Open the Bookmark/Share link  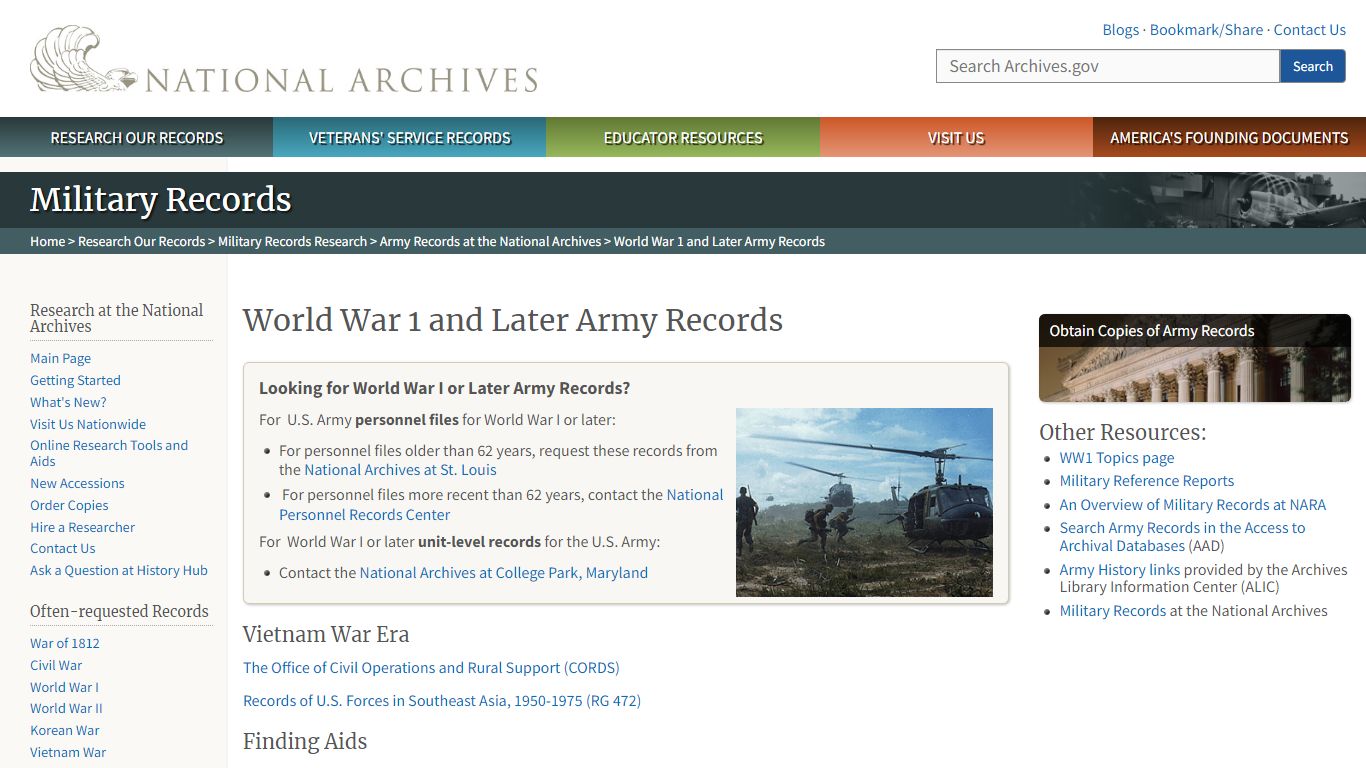pyautogui.click(x=1206, y=30)
